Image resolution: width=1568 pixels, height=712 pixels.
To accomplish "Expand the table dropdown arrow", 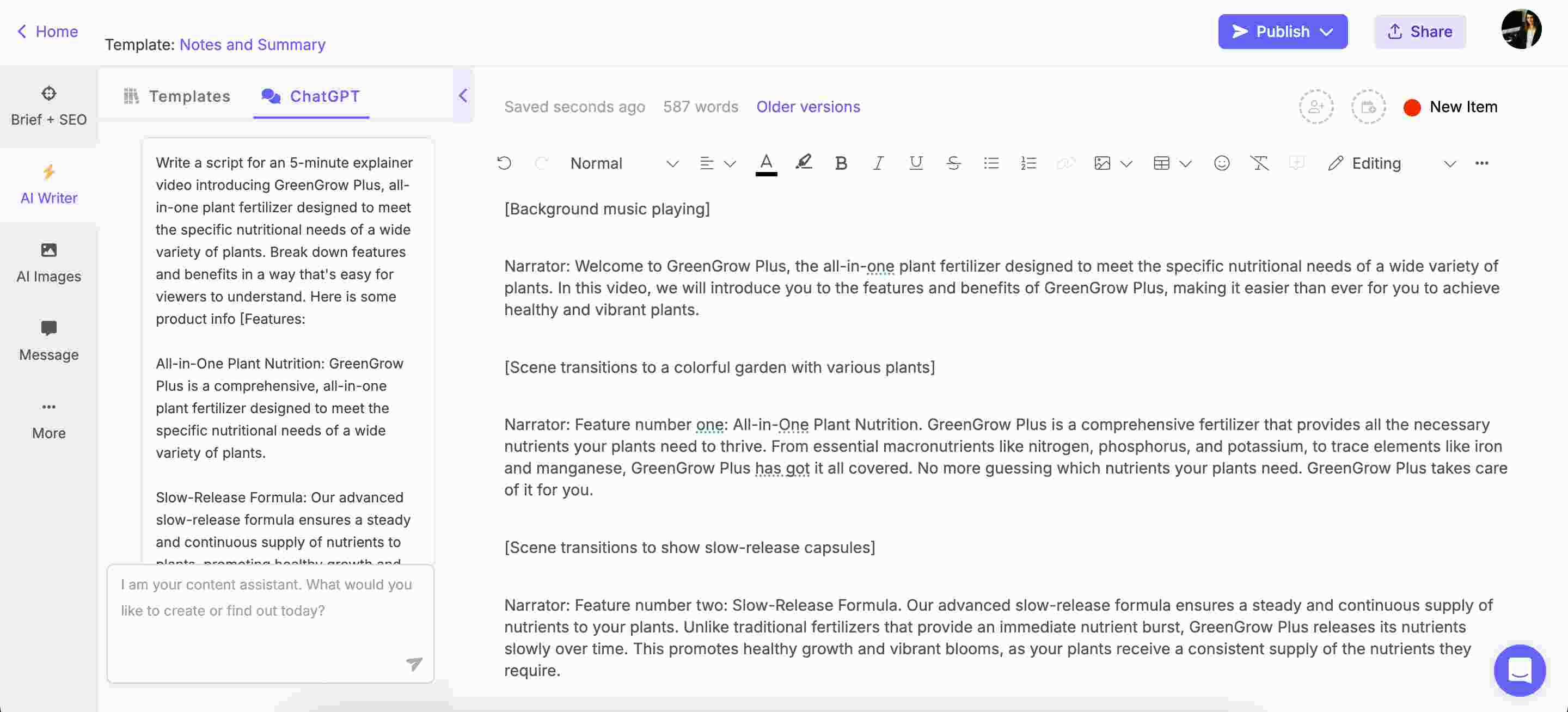I will click(x=1185, y=164).
